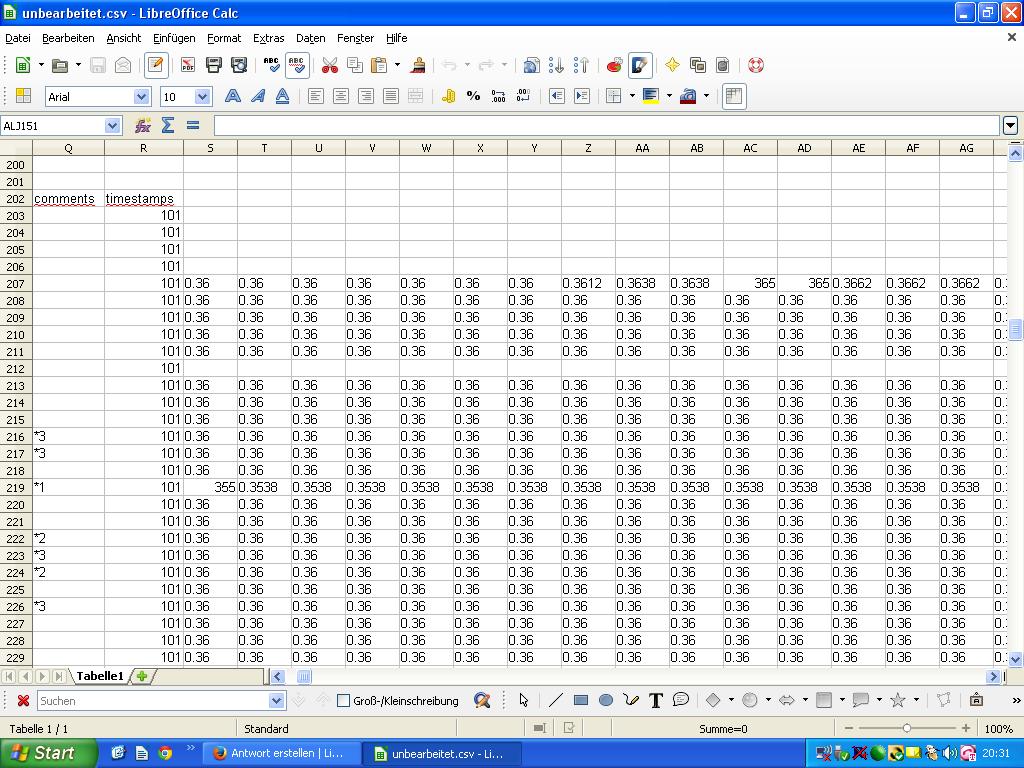
Task: Click the vertical scrollbar thumb
Action: (x=1015, y=329)
